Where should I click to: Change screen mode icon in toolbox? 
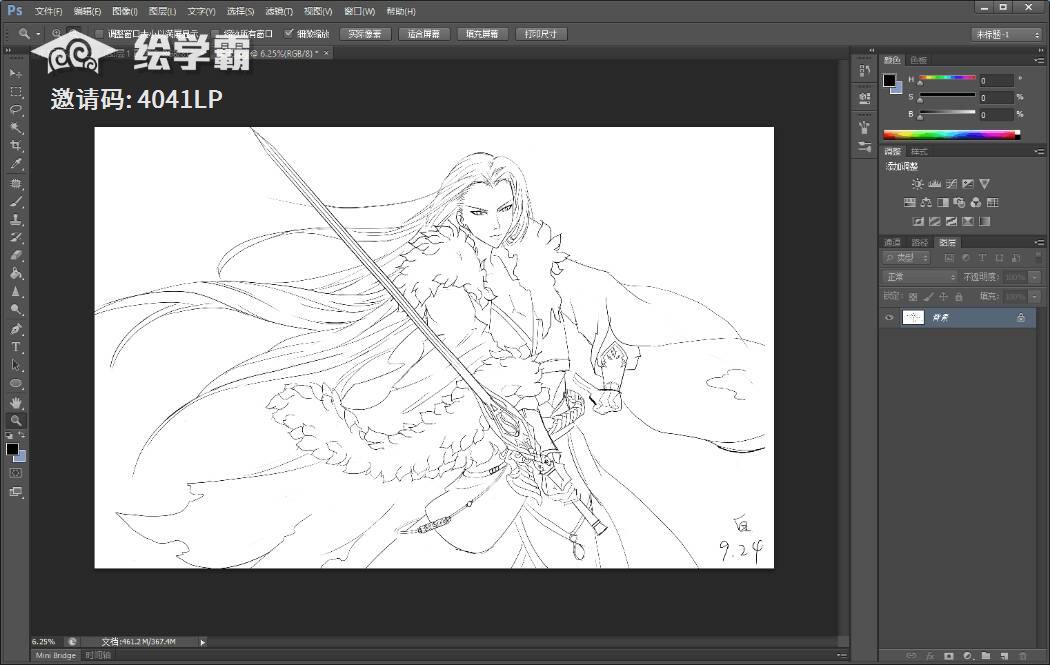pos(16,492)
